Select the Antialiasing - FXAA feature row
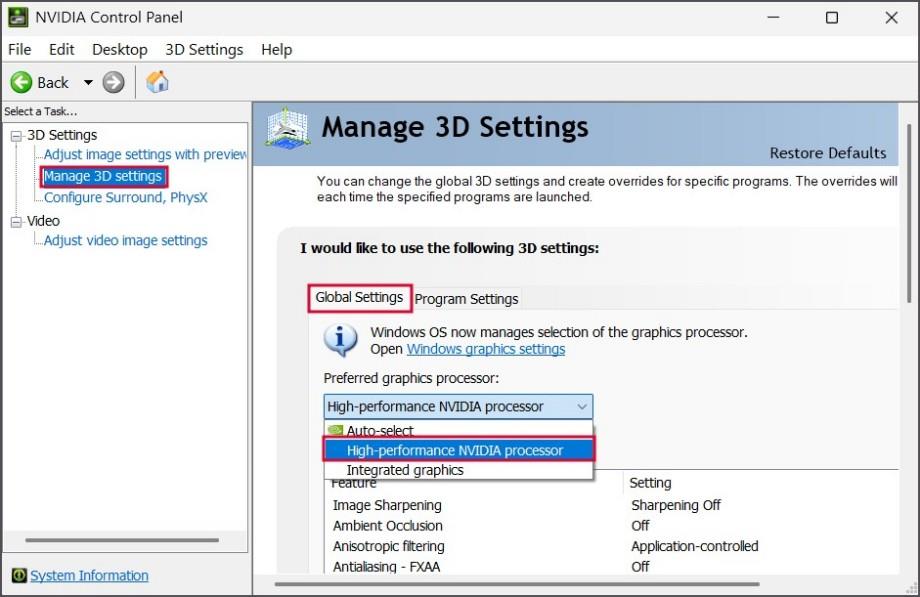Screen dimensions: 920x597 pyautogui.click(x=610, y=566)
